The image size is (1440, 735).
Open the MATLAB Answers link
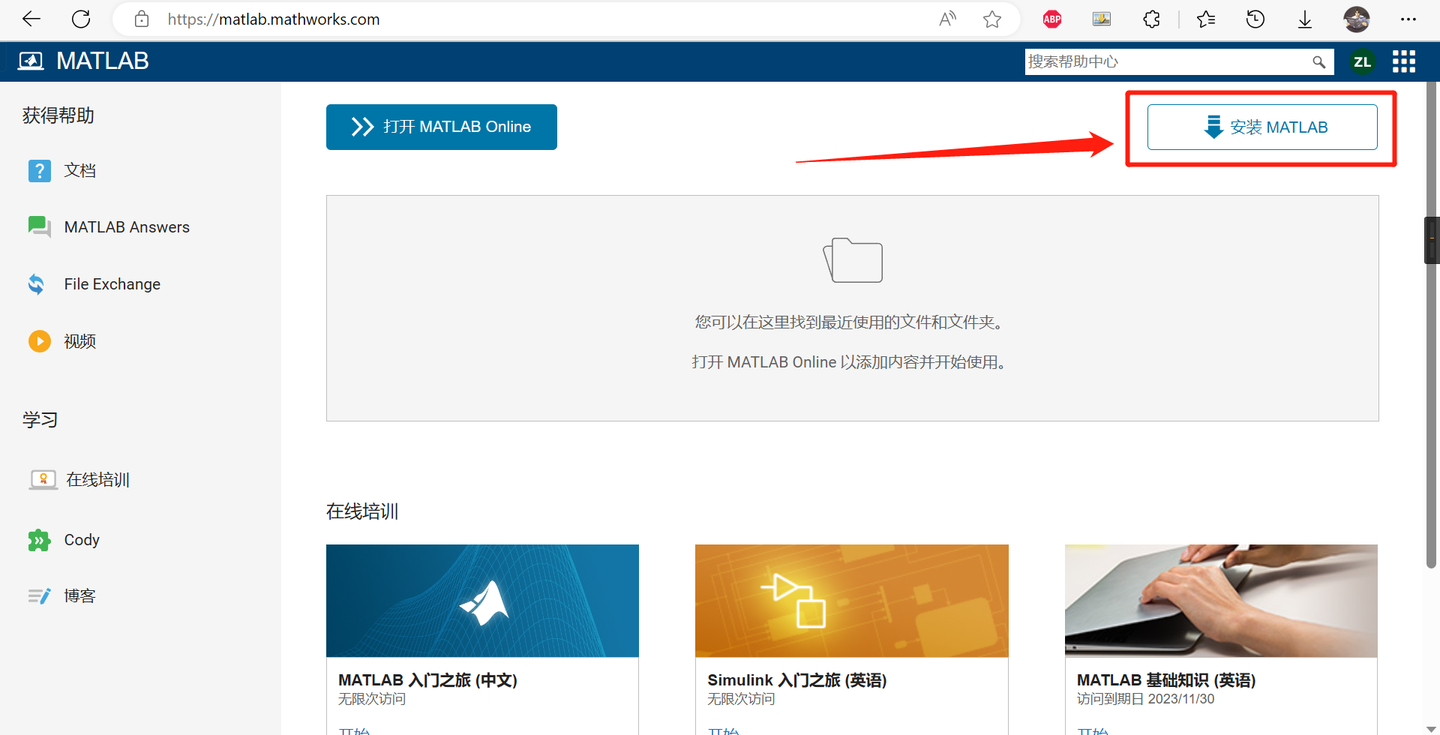127,227
